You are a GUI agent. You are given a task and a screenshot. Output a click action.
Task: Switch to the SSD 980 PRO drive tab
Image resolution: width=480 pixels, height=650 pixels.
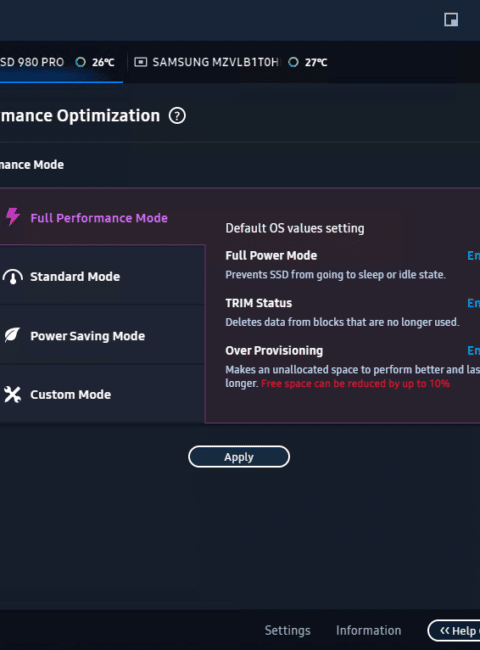pos(57,62)
